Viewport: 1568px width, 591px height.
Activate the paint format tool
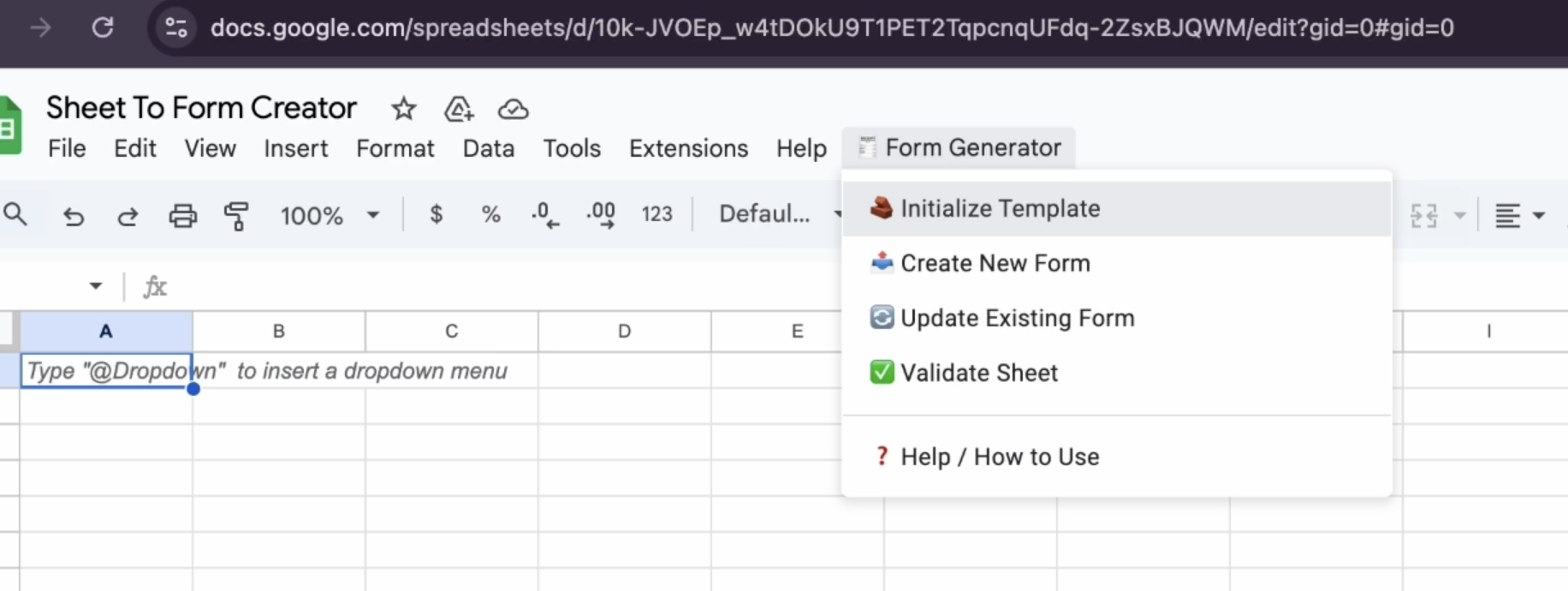[x=236, y=215]
